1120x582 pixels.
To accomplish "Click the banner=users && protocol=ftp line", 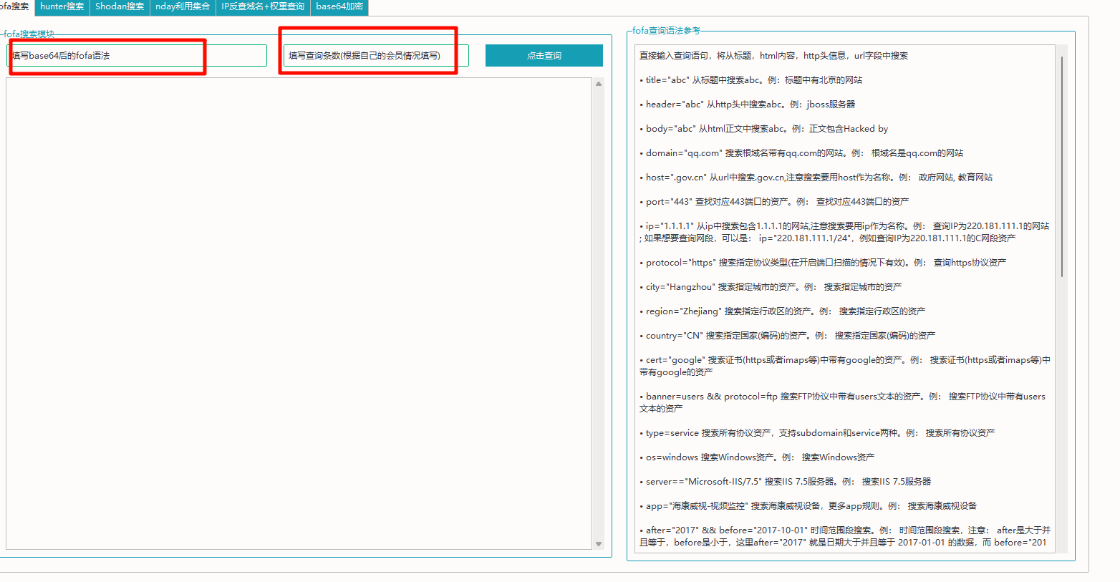I will pos(842,402).
